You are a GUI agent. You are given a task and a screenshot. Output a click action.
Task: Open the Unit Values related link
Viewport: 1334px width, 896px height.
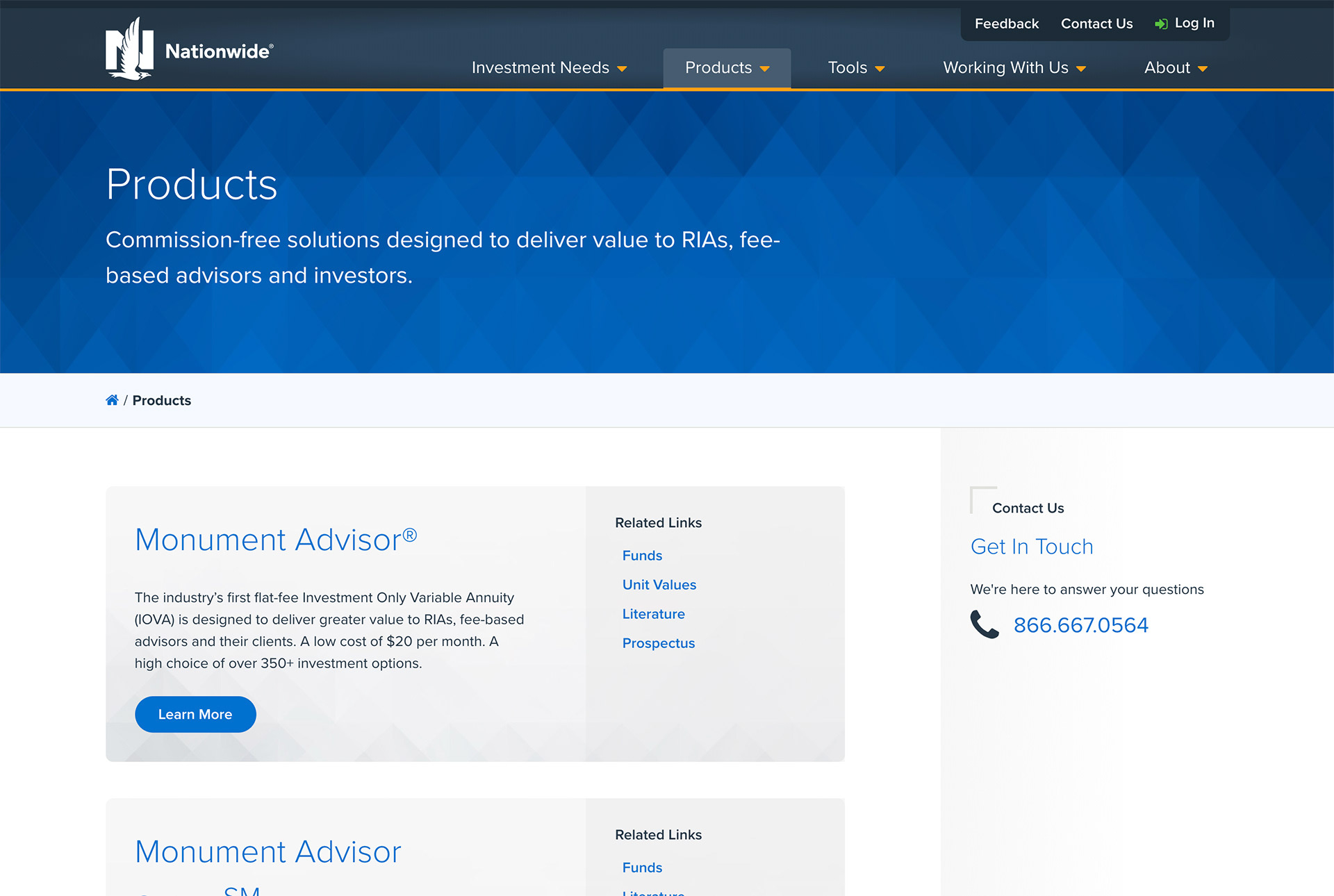(x=659, y=585)
